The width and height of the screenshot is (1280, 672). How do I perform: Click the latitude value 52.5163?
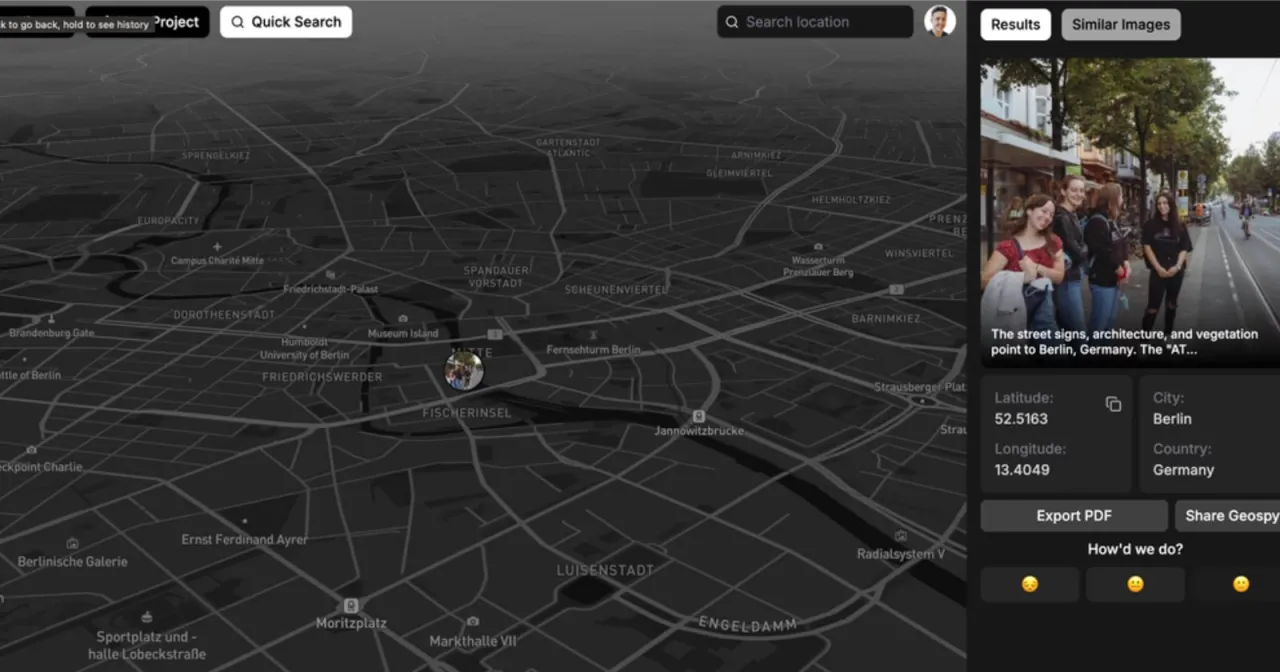pyautogui.click(x=1020, y=418)
